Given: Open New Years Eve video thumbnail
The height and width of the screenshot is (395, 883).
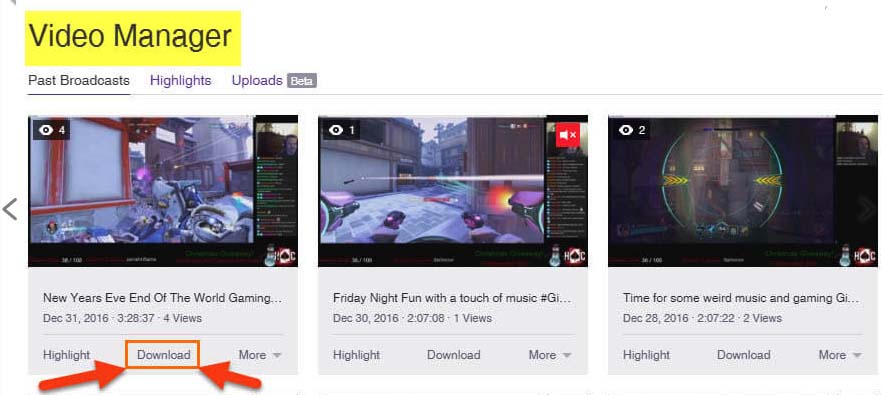Looking at the screenshot, I should point(163,191).
